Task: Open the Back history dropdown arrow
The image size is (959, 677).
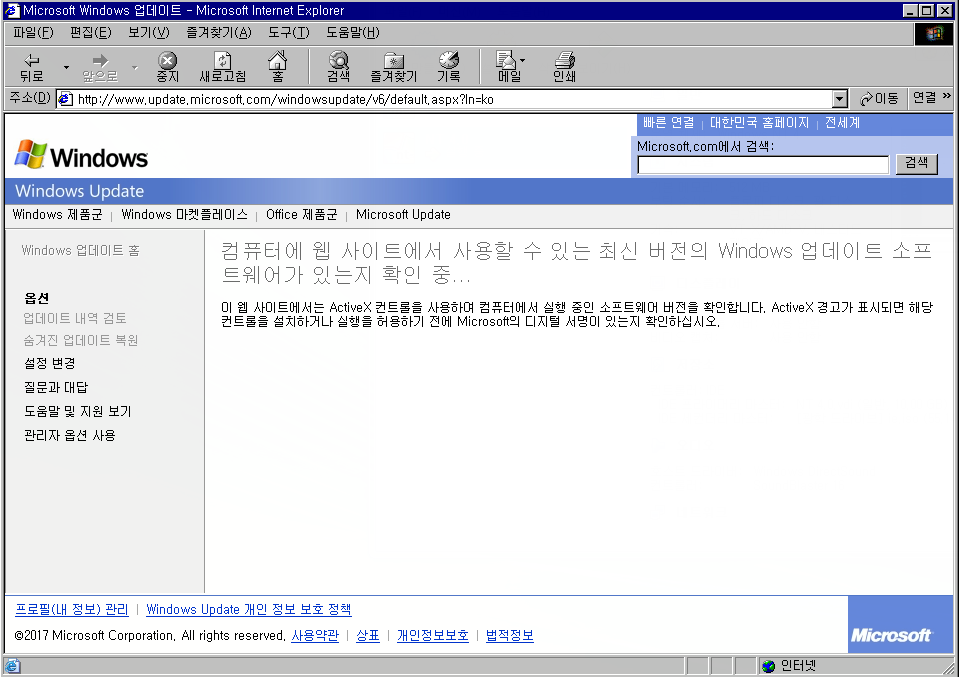Action: point(66,67)
